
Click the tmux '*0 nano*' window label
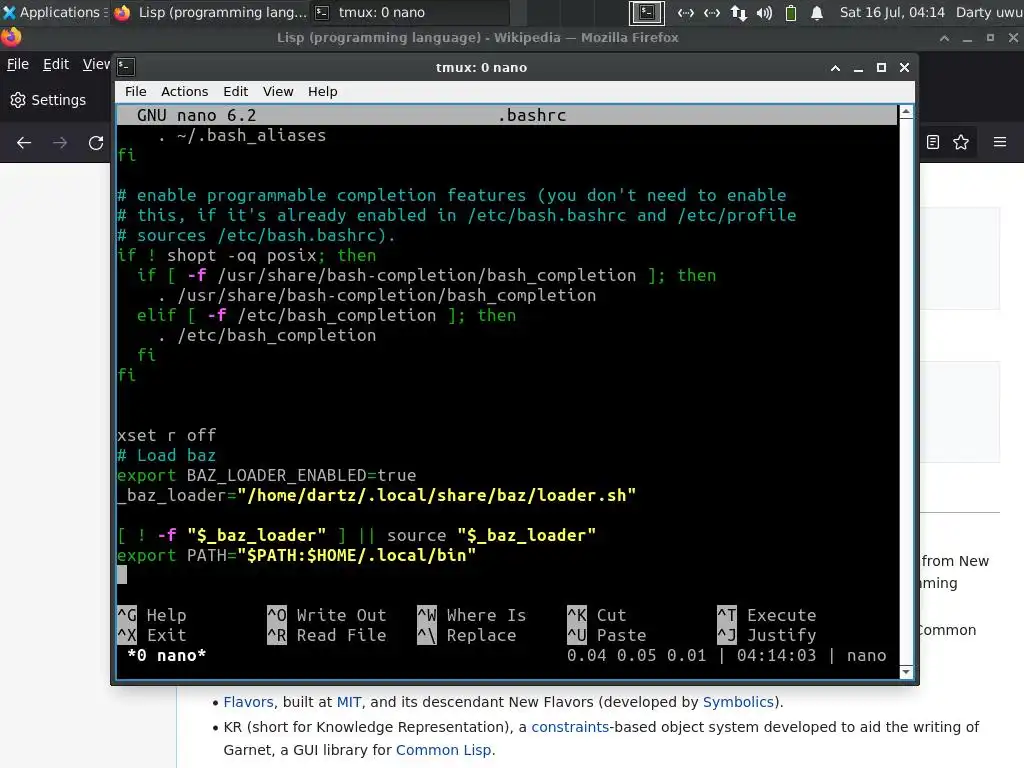(x=167, y=655)
